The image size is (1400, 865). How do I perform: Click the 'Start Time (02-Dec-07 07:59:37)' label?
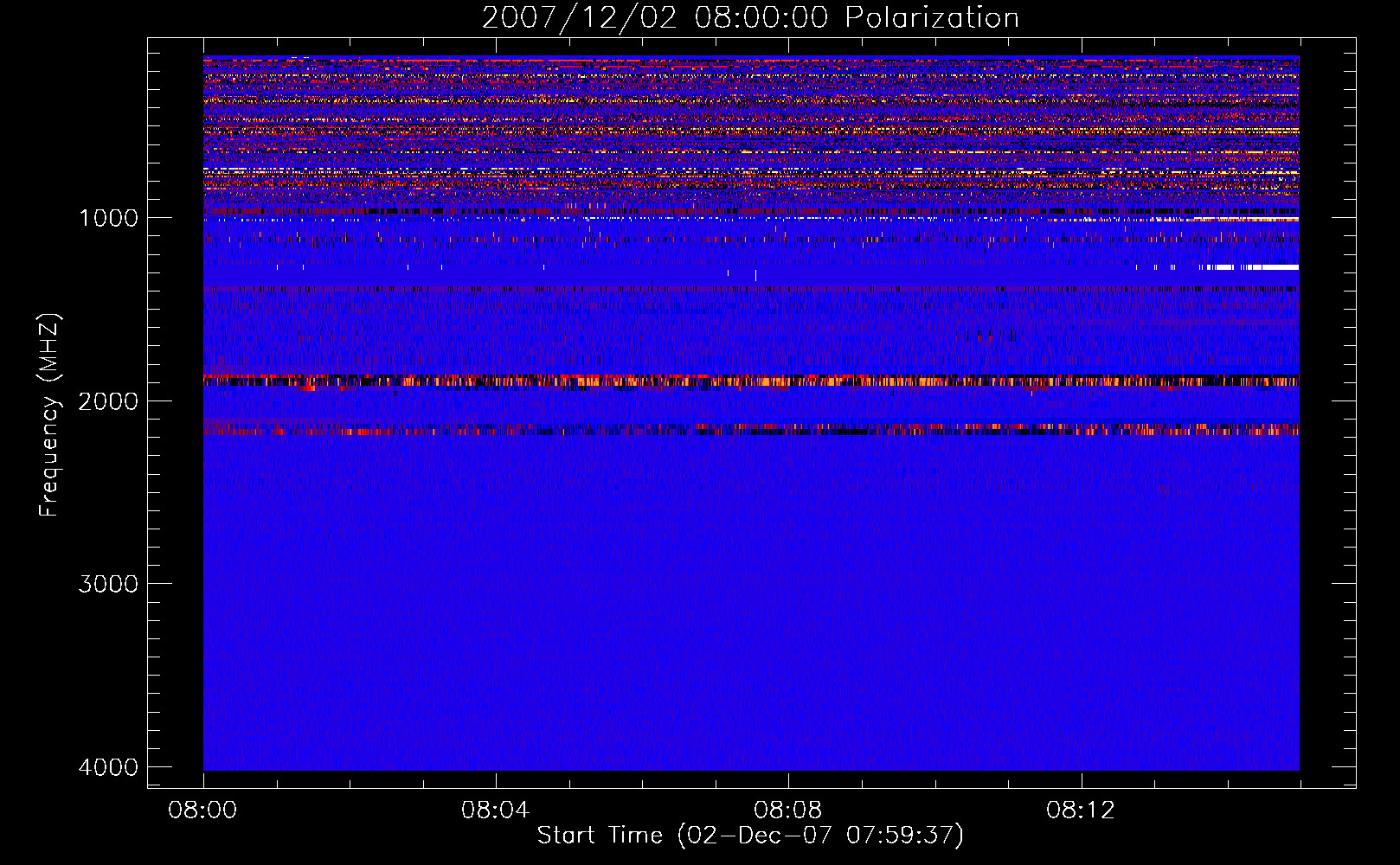750,836
